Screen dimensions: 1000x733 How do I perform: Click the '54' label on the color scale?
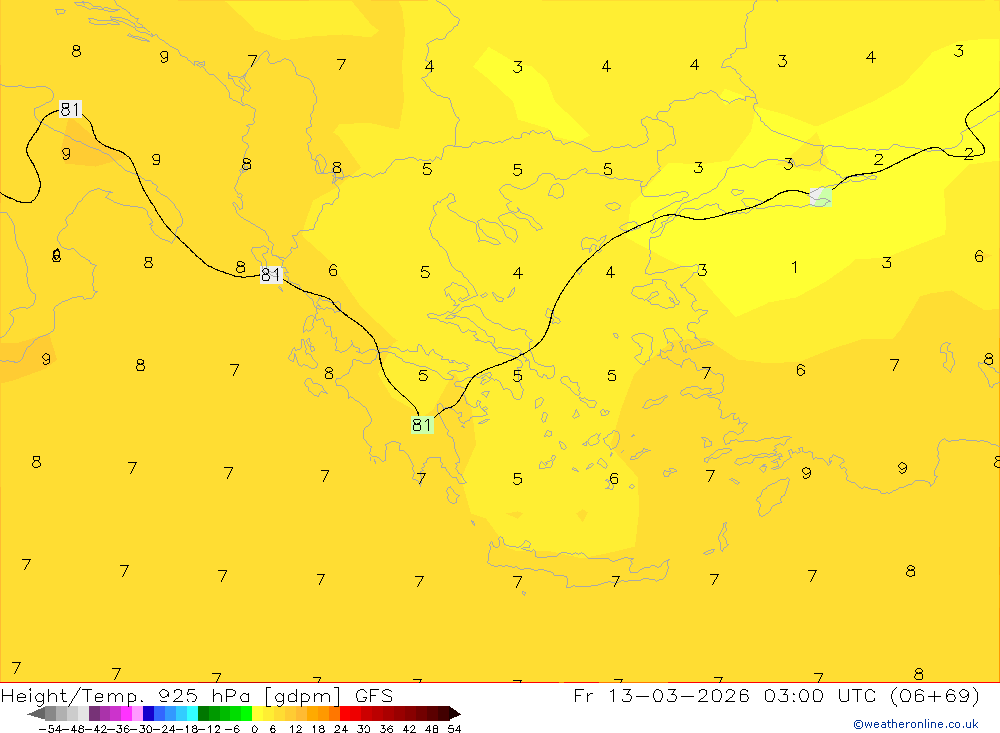[x=454, y=729]
